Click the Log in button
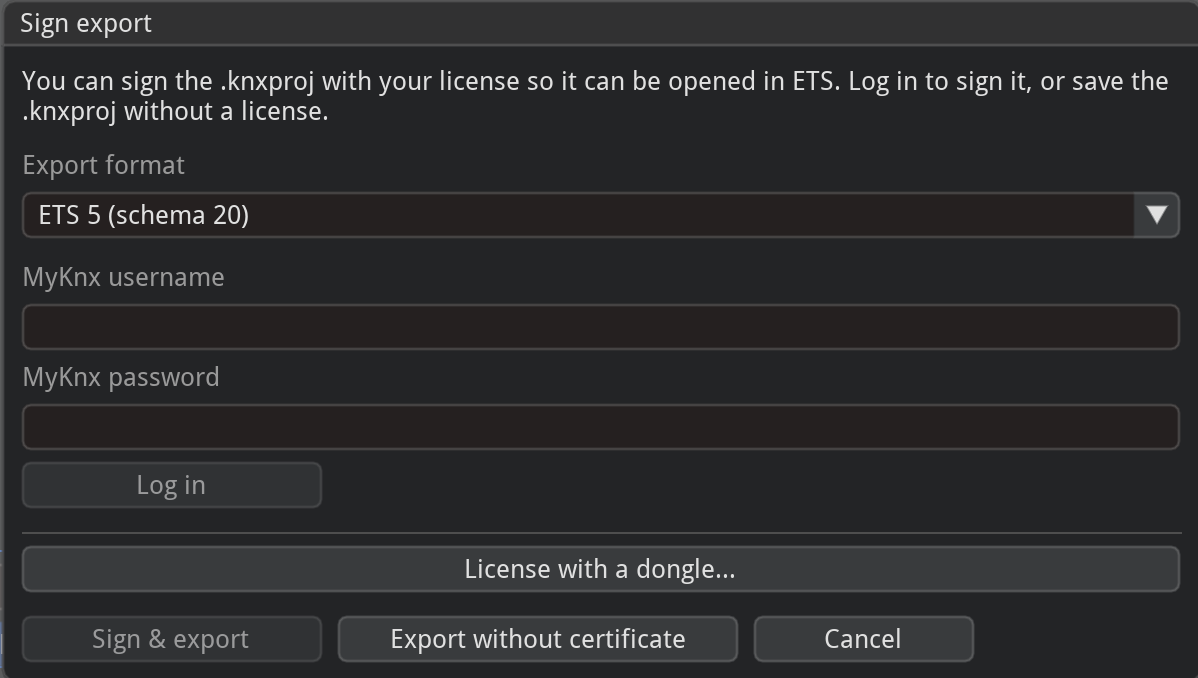The width and height of the screenshot is (1198, 678). 172,485
